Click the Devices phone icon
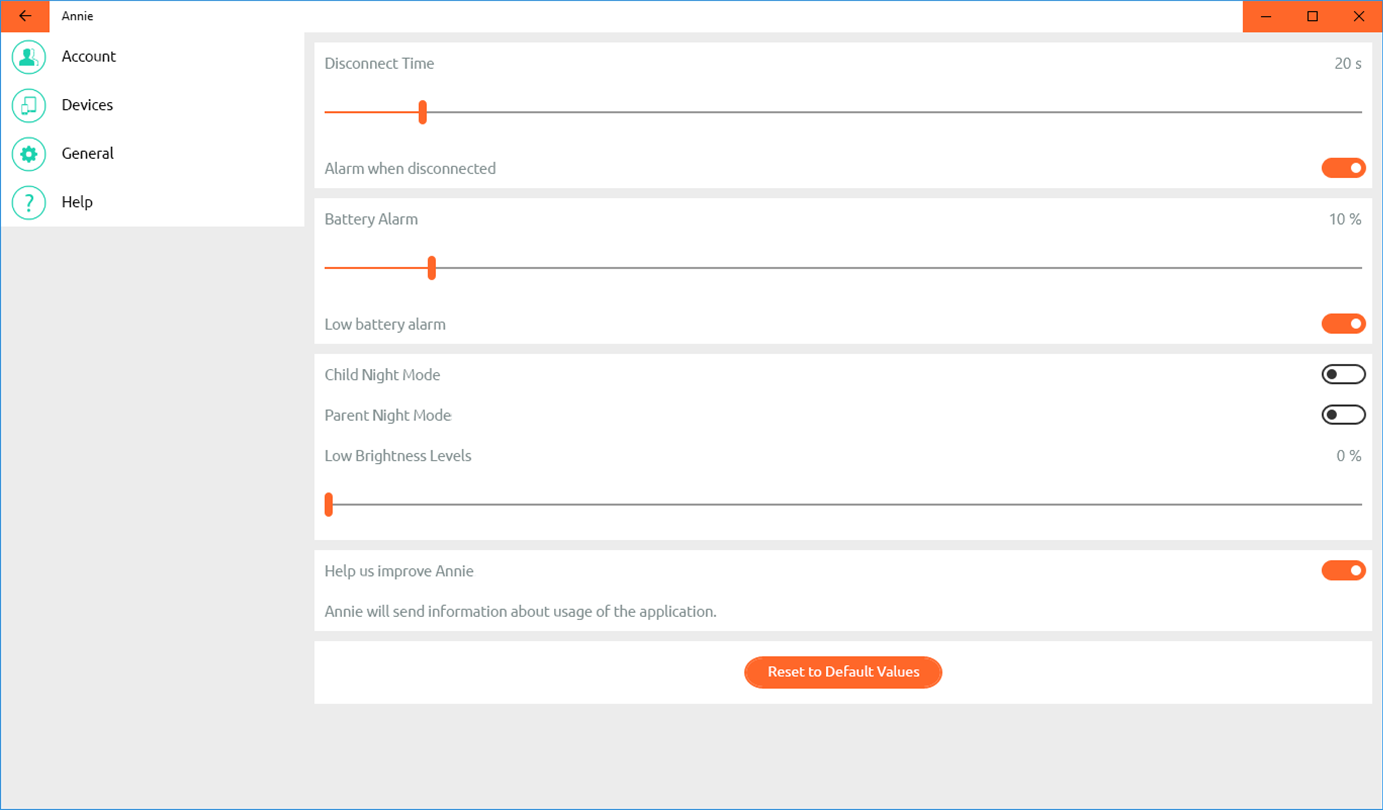The image size is (1383, 810). click(29, 105)
